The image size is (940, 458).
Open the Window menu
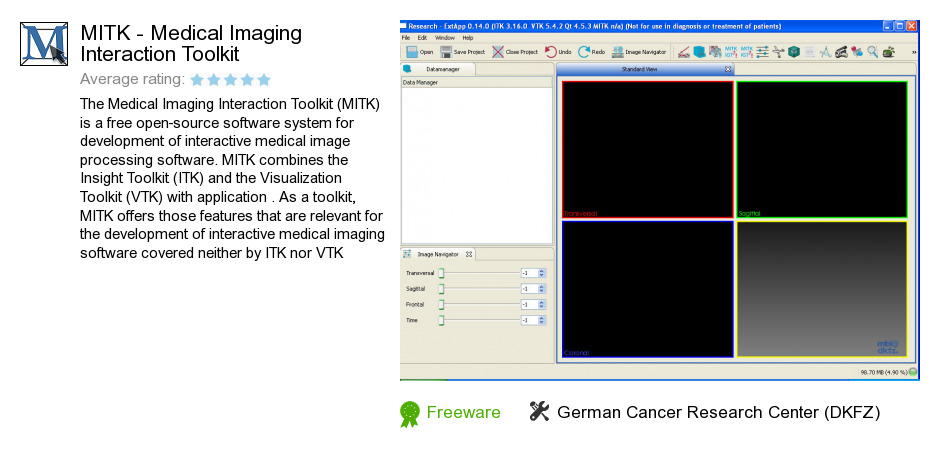445,37
